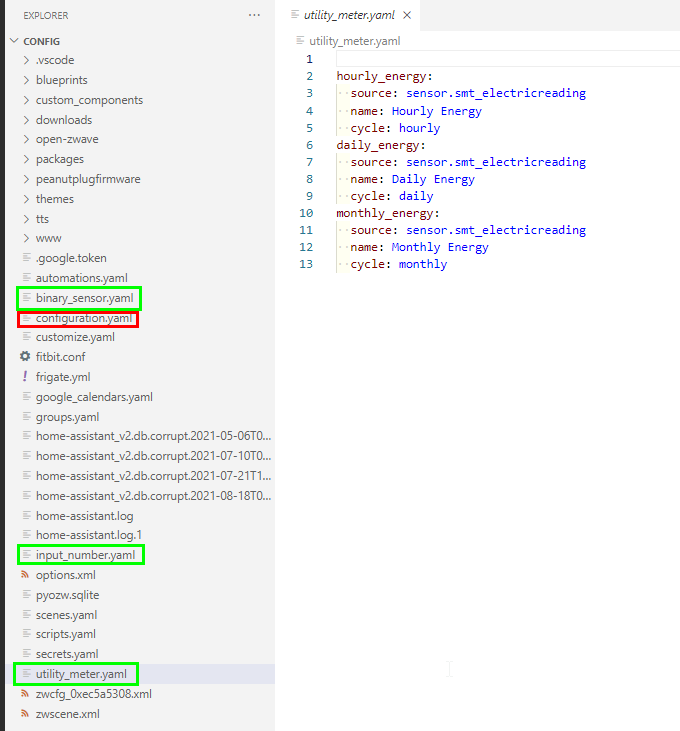The height and width of the screenshot is (731, 680).
Task: Open zwcfg_0xec5a5308.xml file
Action: 94,694
